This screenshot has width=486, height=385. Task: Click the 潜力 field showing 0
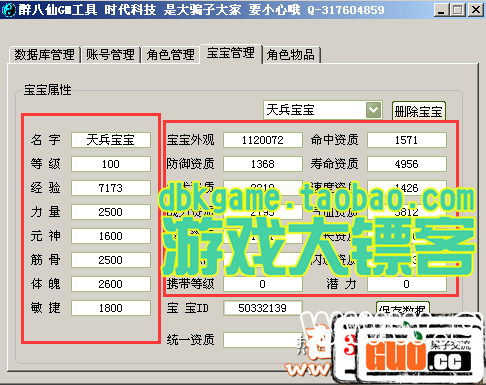[407, 284]
